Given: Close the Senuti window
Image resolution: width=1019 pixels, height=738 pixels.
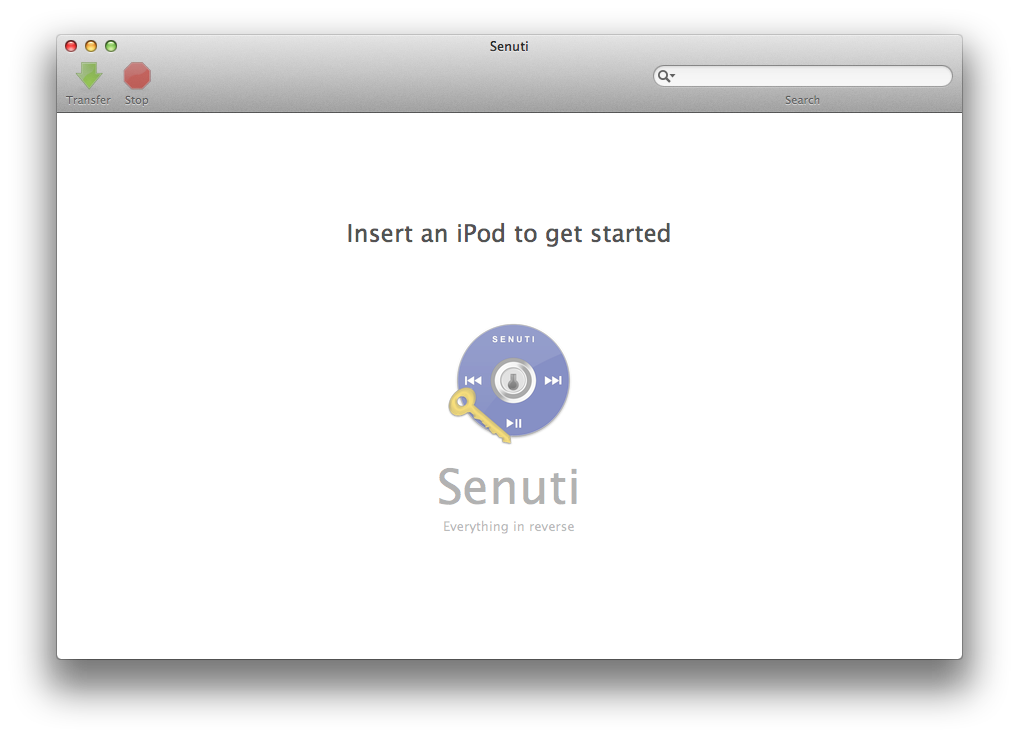Looking at the screenshot, I should (x=71, y=46).
